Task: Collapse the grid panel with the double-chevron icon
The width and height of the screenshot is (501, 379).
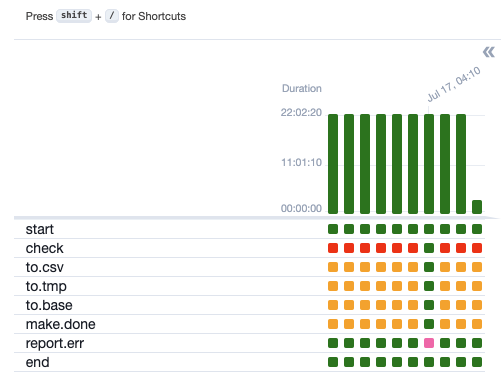Action: coord(489,52)
